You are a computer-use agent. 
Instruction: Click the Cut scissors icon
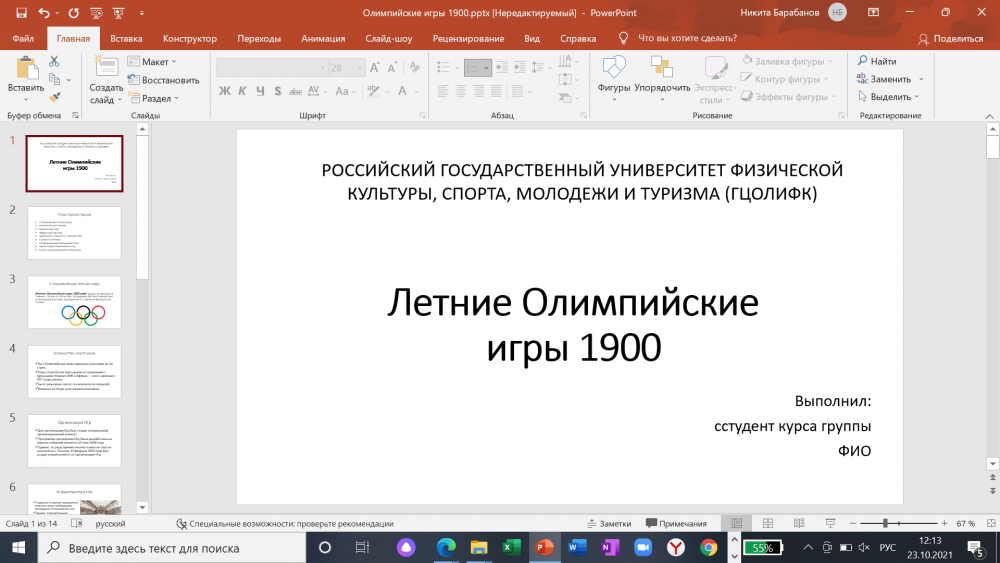(55, 62)
